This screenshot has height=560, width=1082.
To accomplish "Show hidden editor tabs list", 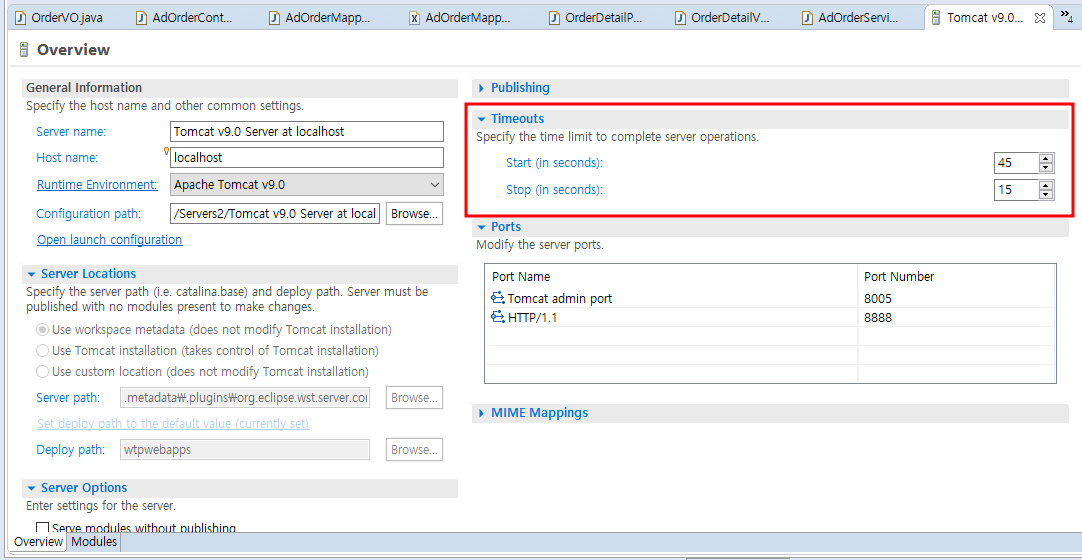I will [x=1065, y=18].
